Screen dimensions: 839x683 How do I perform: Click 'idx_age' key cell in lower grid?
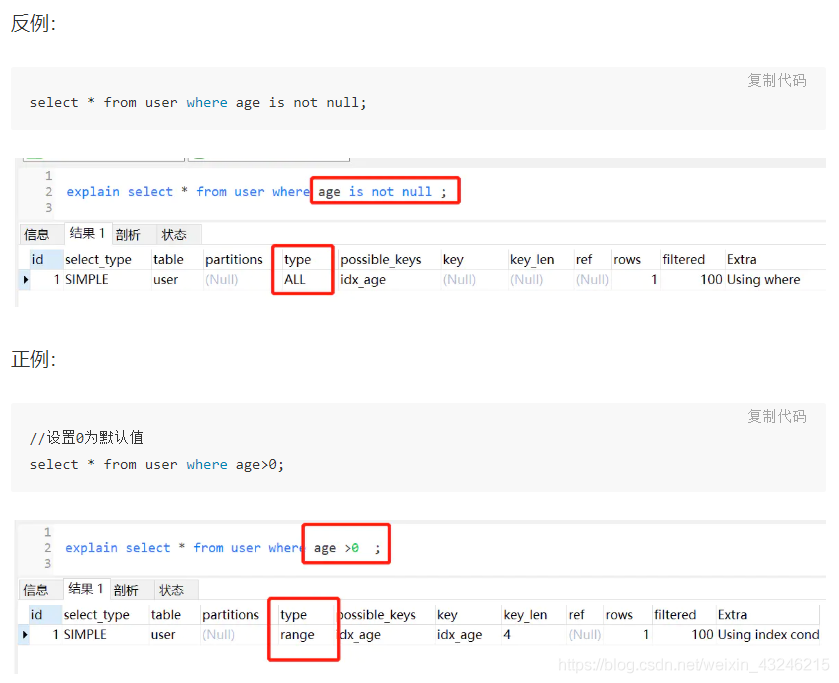(x=459, y=634)
